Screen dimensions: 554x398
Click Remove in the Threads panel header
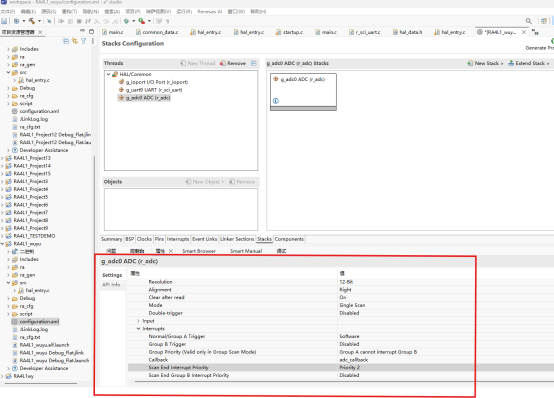coord(233,63)
